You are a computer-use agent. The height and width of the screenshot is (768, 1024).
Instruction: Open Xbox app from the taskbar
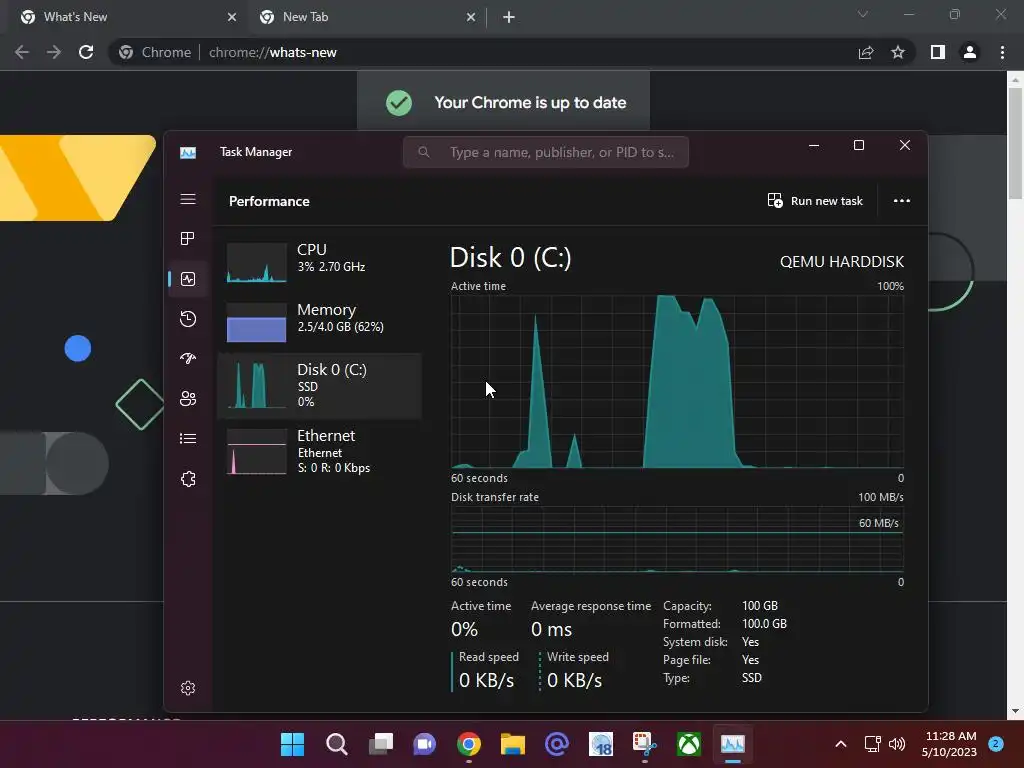(689, 744)
